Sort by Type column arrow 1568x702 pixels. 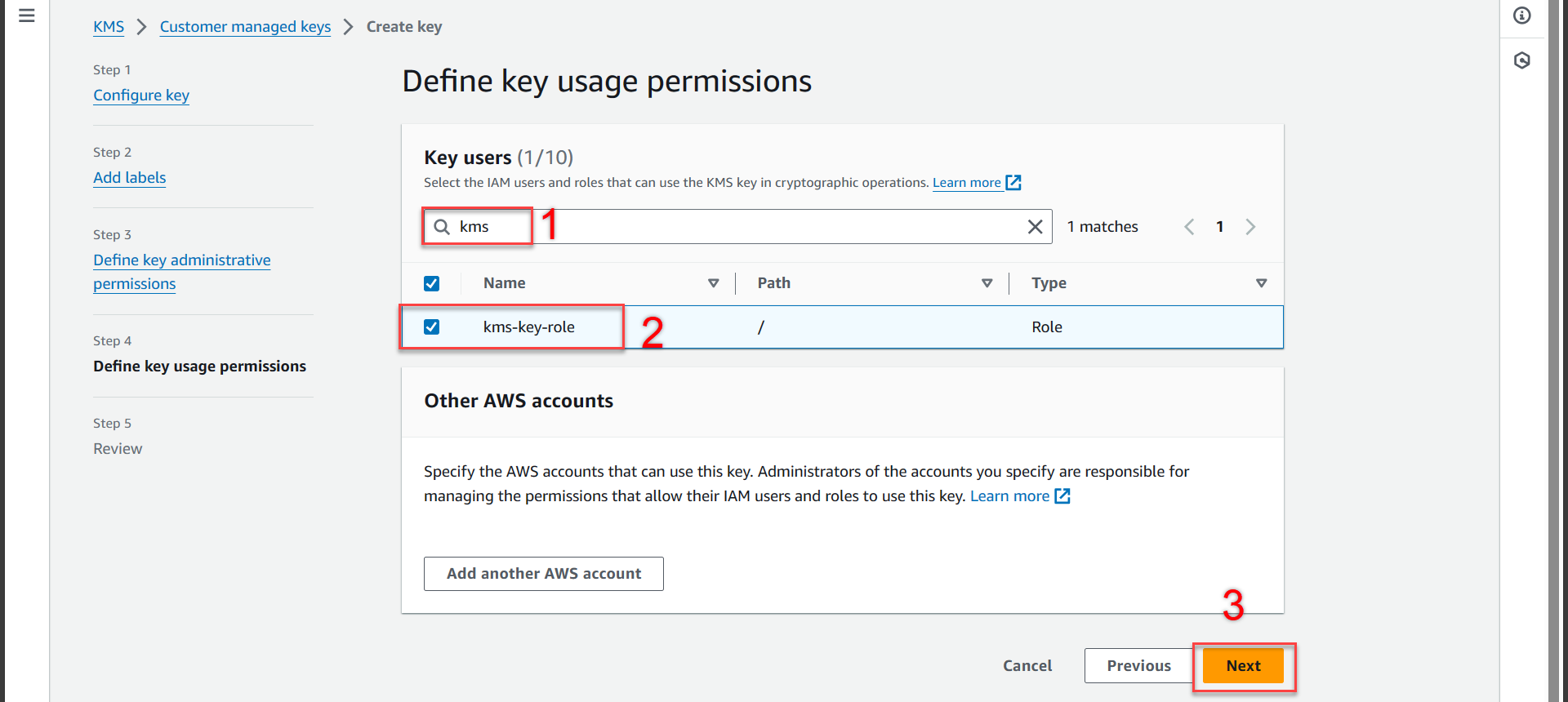1261,283
